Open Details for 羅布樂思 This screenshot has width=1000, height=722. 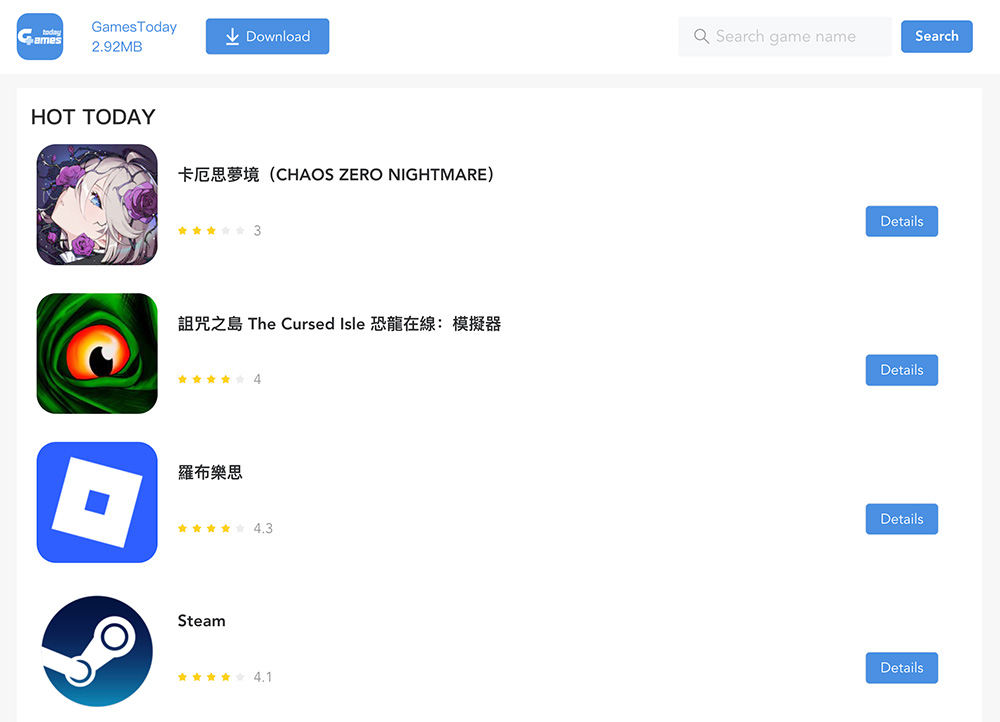click(x=901, y=519)
